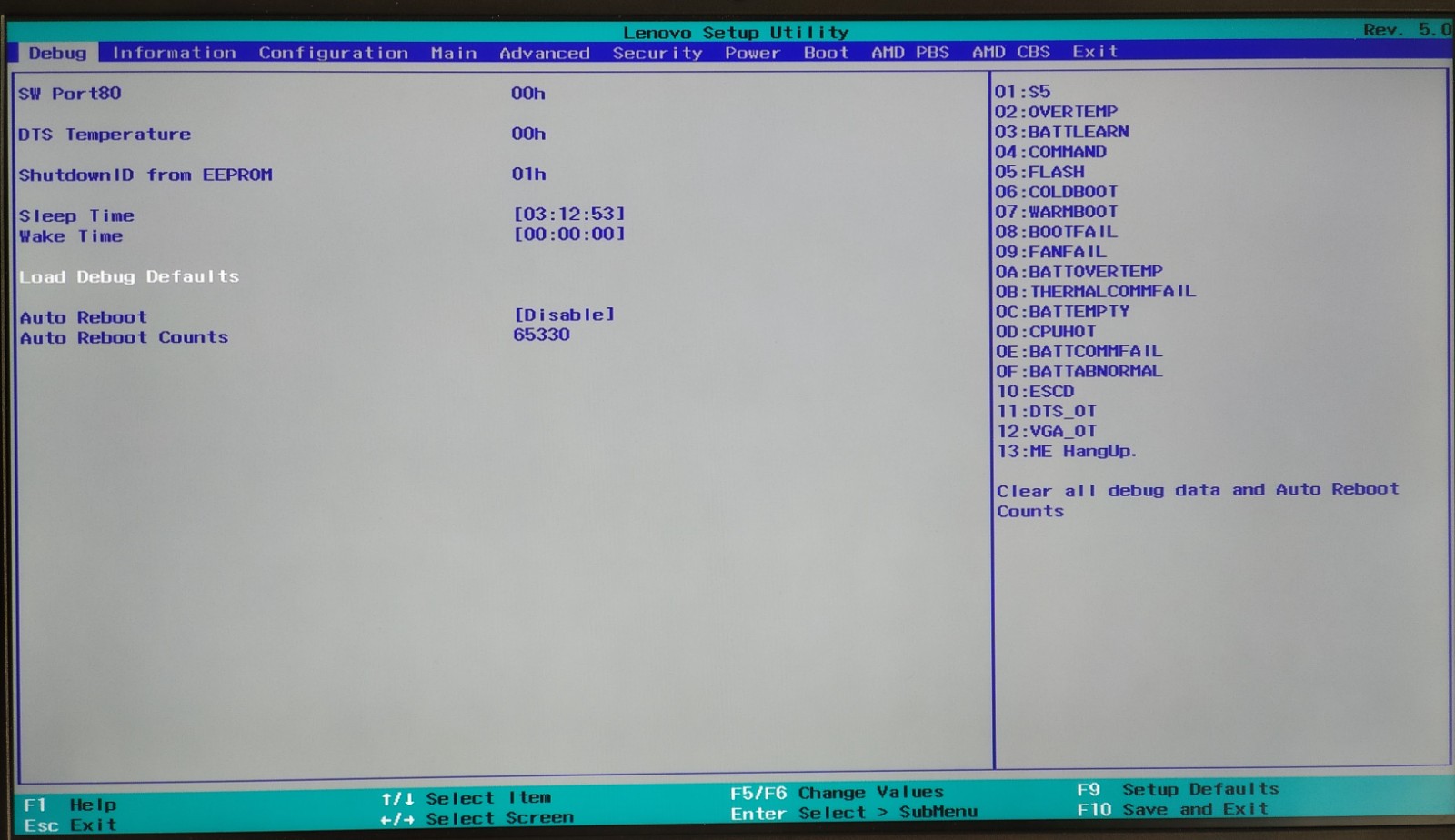Click the 08:BOOTFAIL code entry

[1056, 232]
